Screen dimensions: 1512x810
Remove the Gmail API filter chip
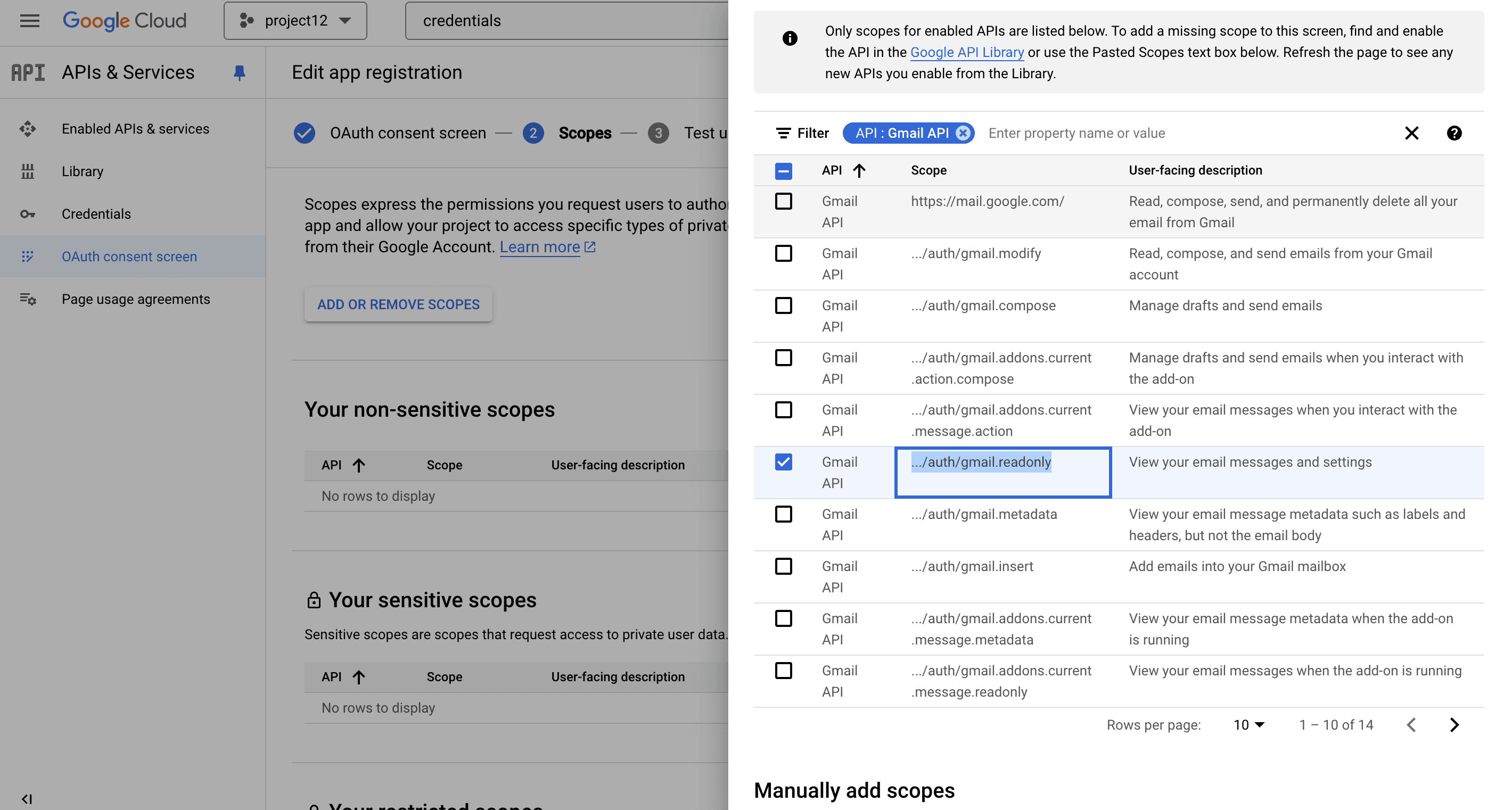pyautogui.click(x=963, y=133)
